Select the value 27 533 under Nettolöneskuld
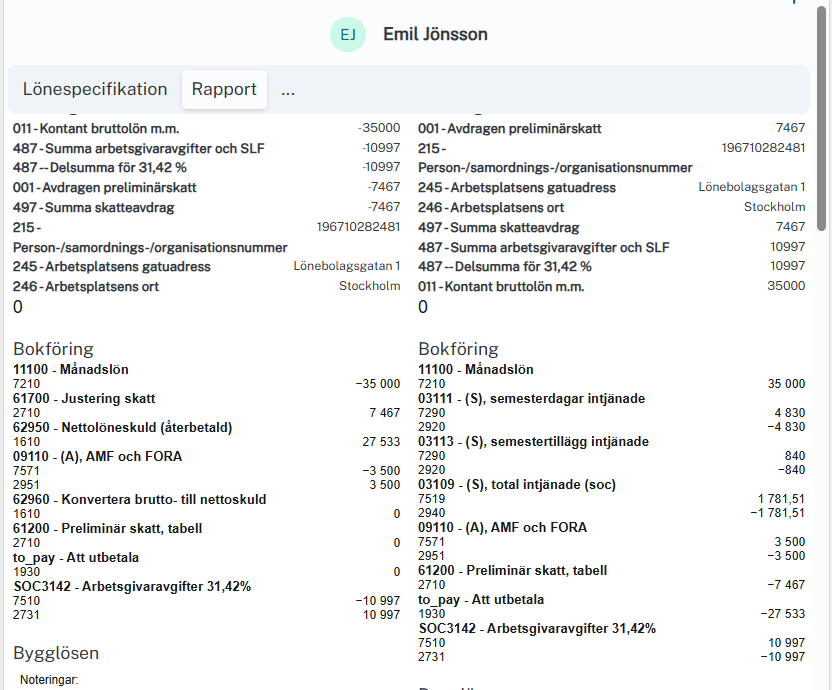 [x=380, y=441]
